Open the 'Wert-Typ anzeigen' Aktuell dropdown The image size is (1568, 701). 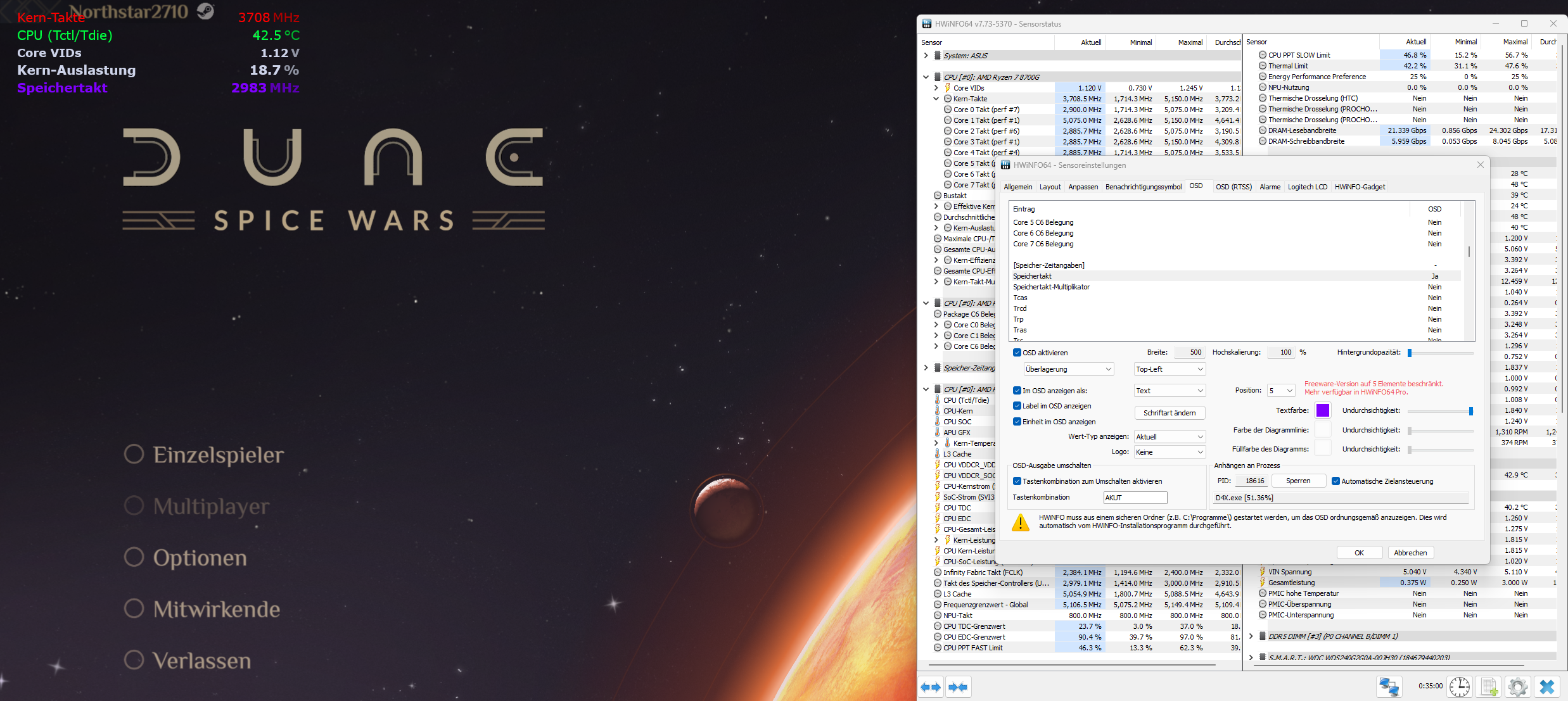coord(1170,437)
